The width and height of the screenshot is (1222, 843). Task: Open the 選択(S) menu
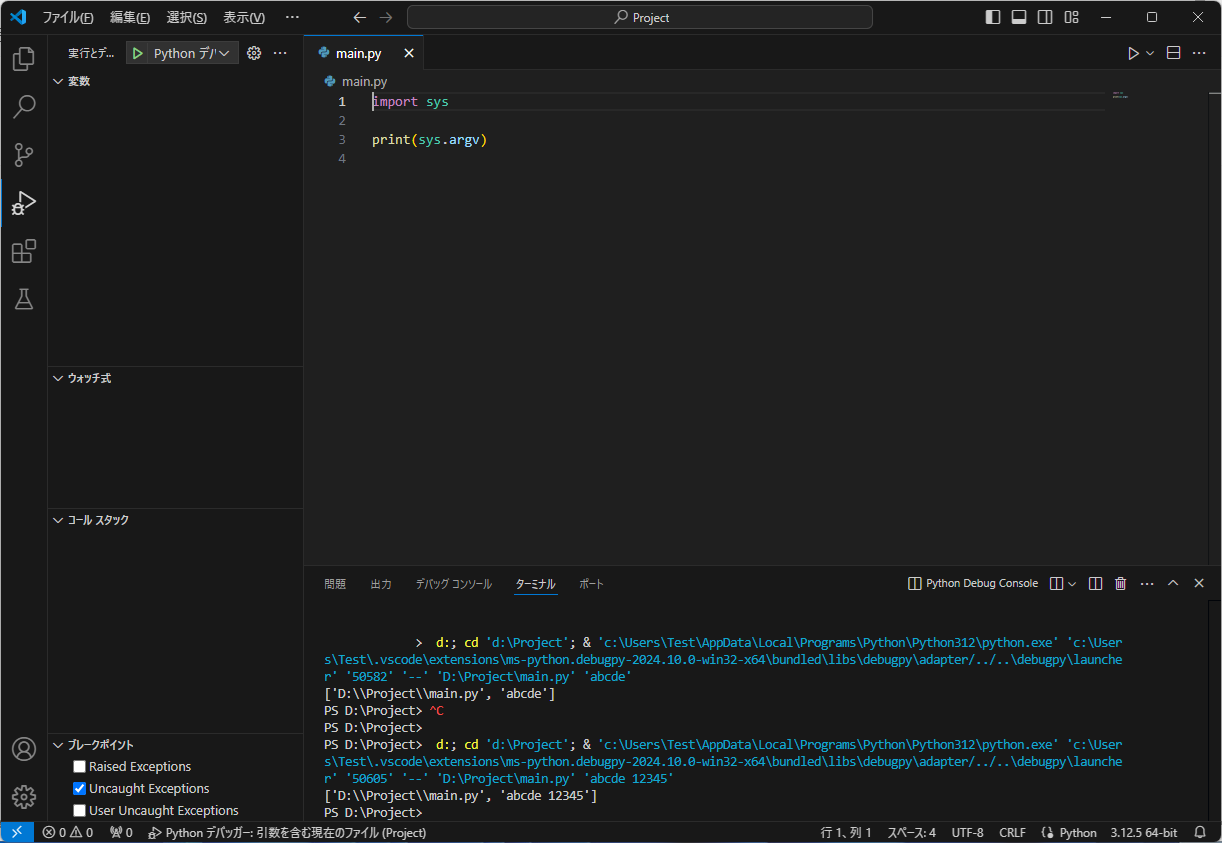(187, 17)
